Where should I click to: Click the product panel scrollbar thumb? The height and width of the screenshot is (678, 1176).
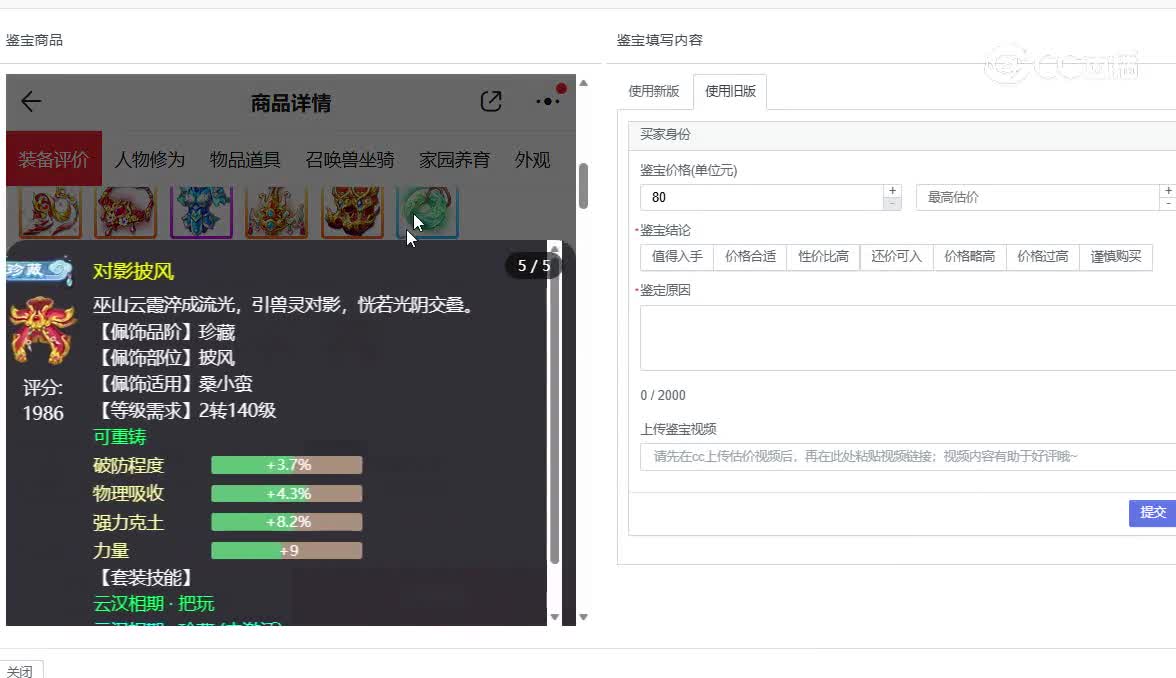pos(584,185)
